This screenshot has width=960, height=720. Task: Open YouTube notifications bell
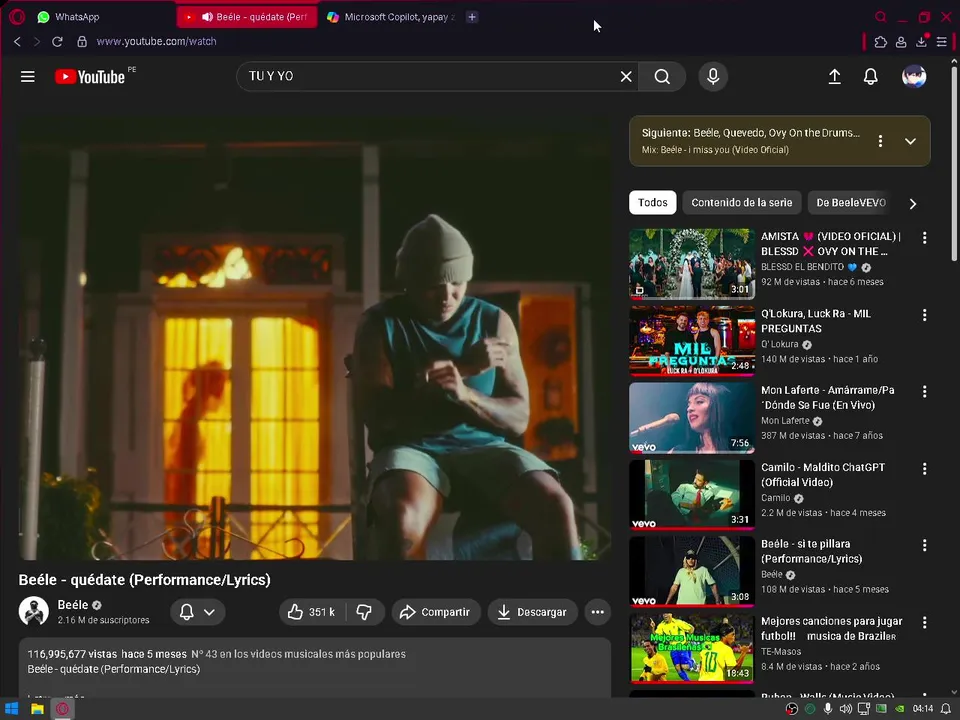[871, 77]
